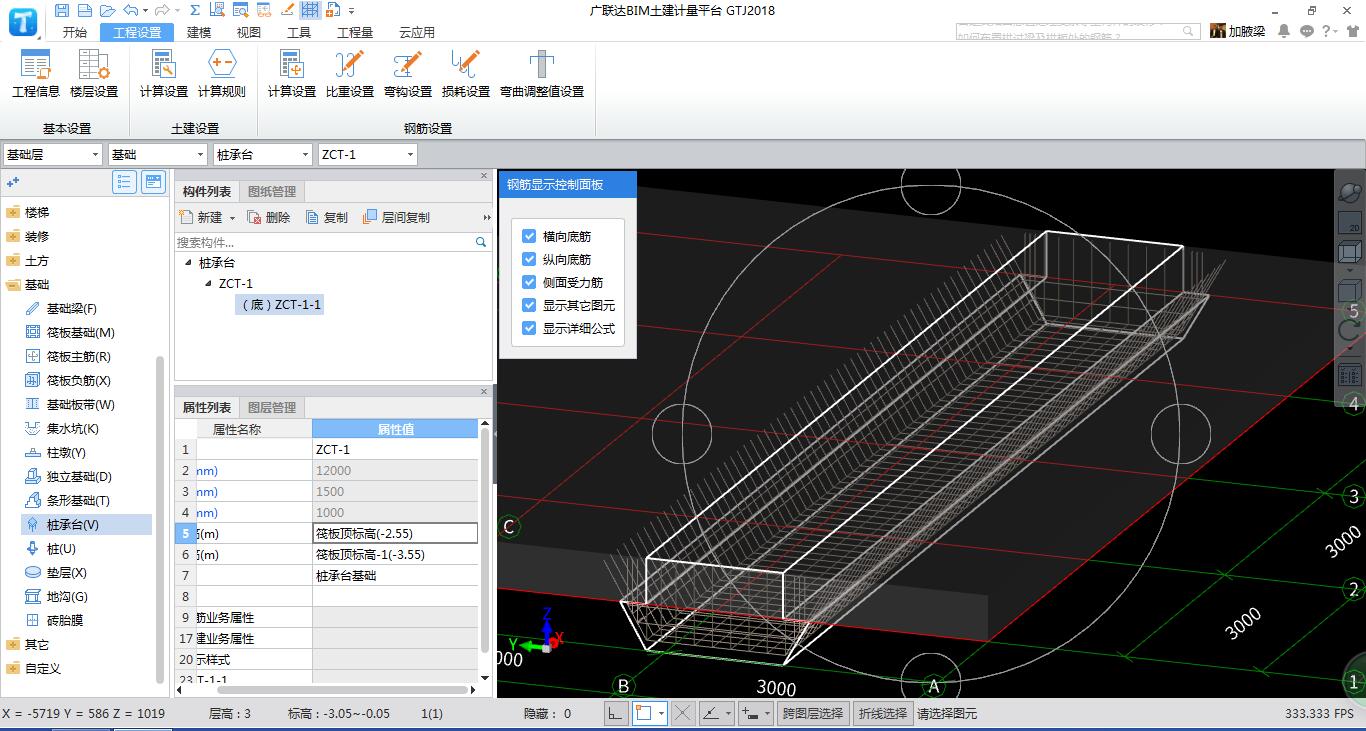This screenshot has height=731, width=1366.
Task: Collapse the 桩承台 tree node
Action: [188, 263]
